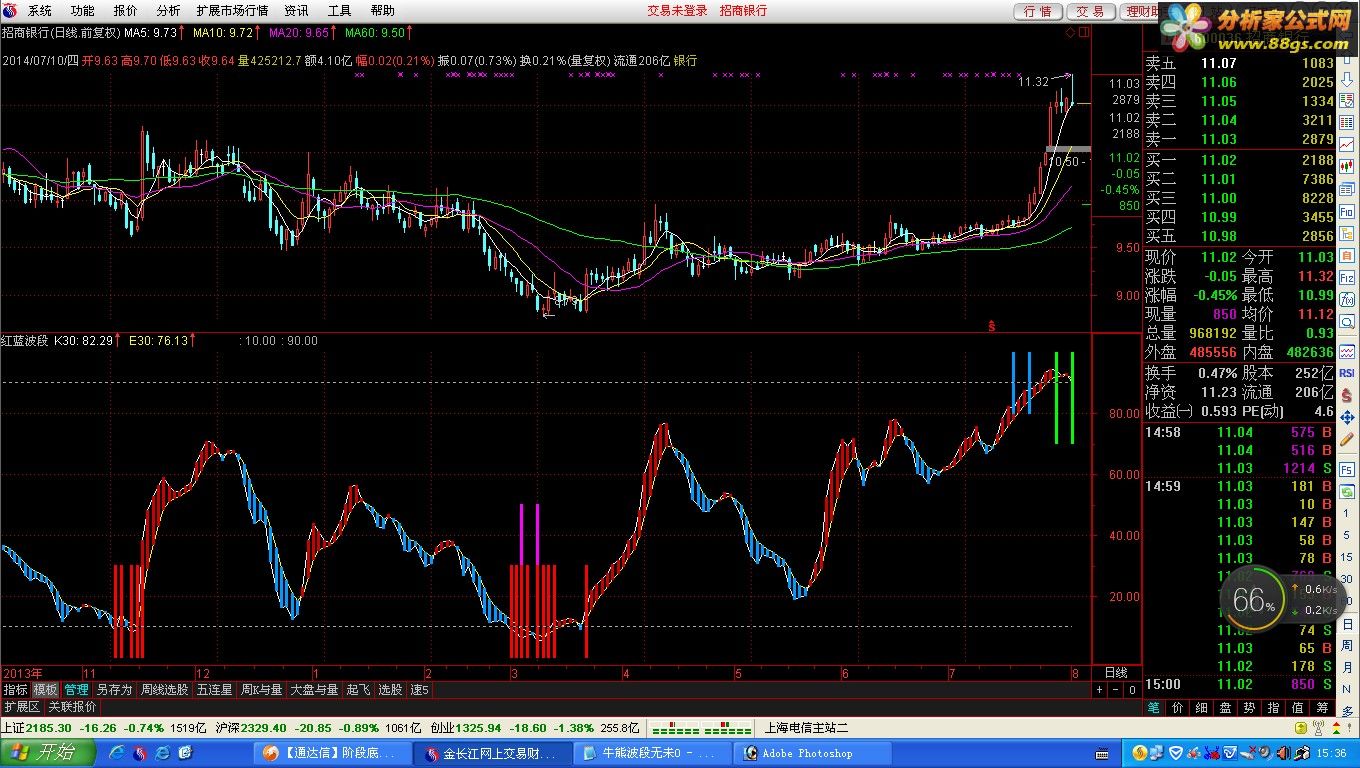The width and height of the screenshot is (1360, 768).
Task: Select the 细 tab in tick panel
Action: (1201, 707)
